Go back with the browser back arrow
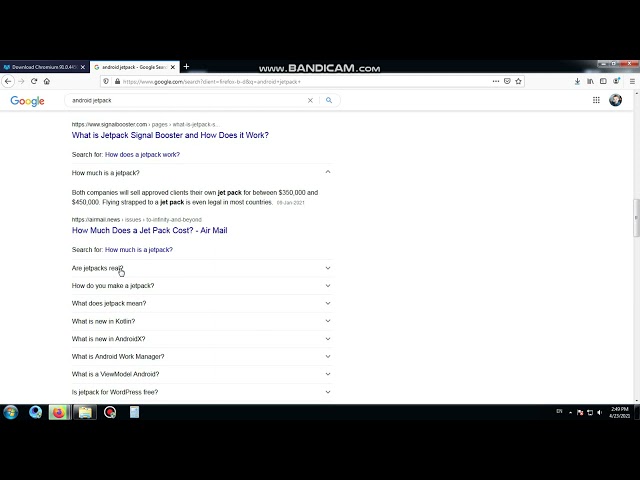This screenshot has height=480, width=640. (8, 81)
